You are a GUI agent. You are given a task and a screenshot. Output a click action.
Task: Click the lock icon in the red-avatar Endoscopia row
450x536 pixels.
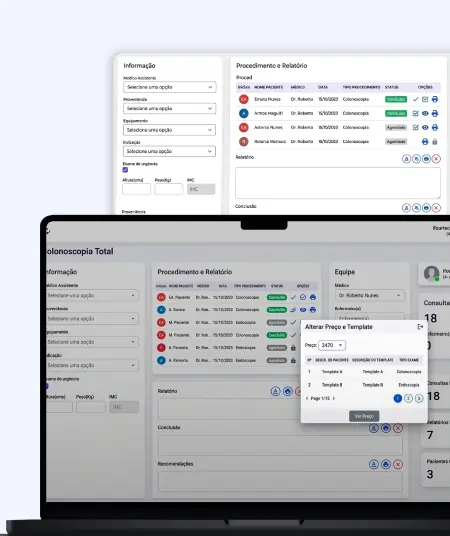(293, 348)
